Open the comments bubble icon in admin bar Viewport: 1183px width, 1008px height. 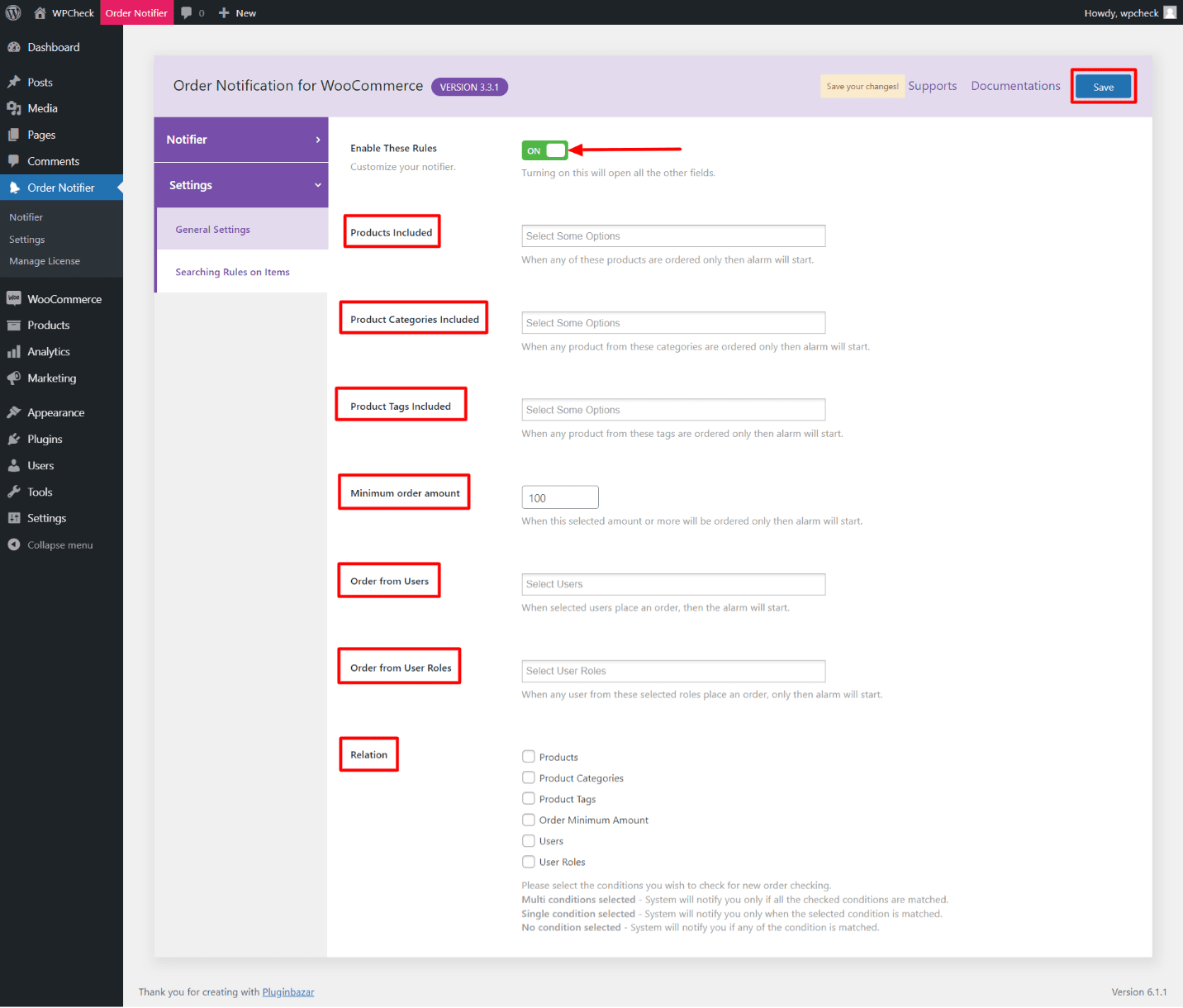[x=187, y=12]
